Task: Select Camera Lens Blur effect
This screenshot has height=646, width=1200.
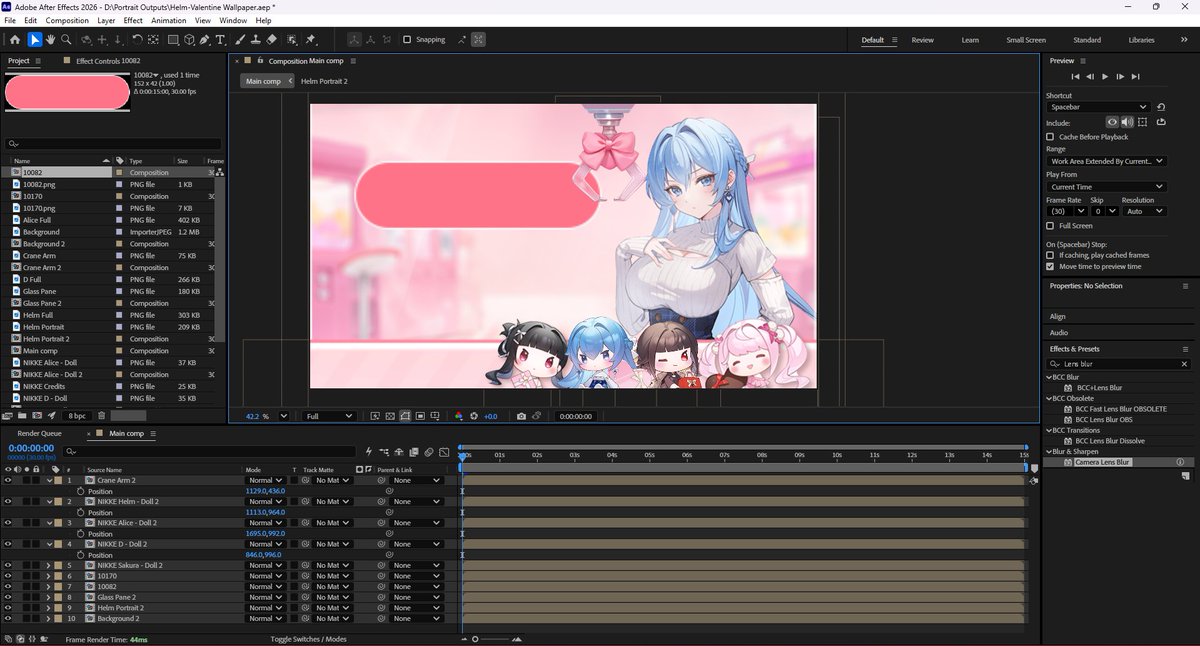Action: tap(1103, 462)
